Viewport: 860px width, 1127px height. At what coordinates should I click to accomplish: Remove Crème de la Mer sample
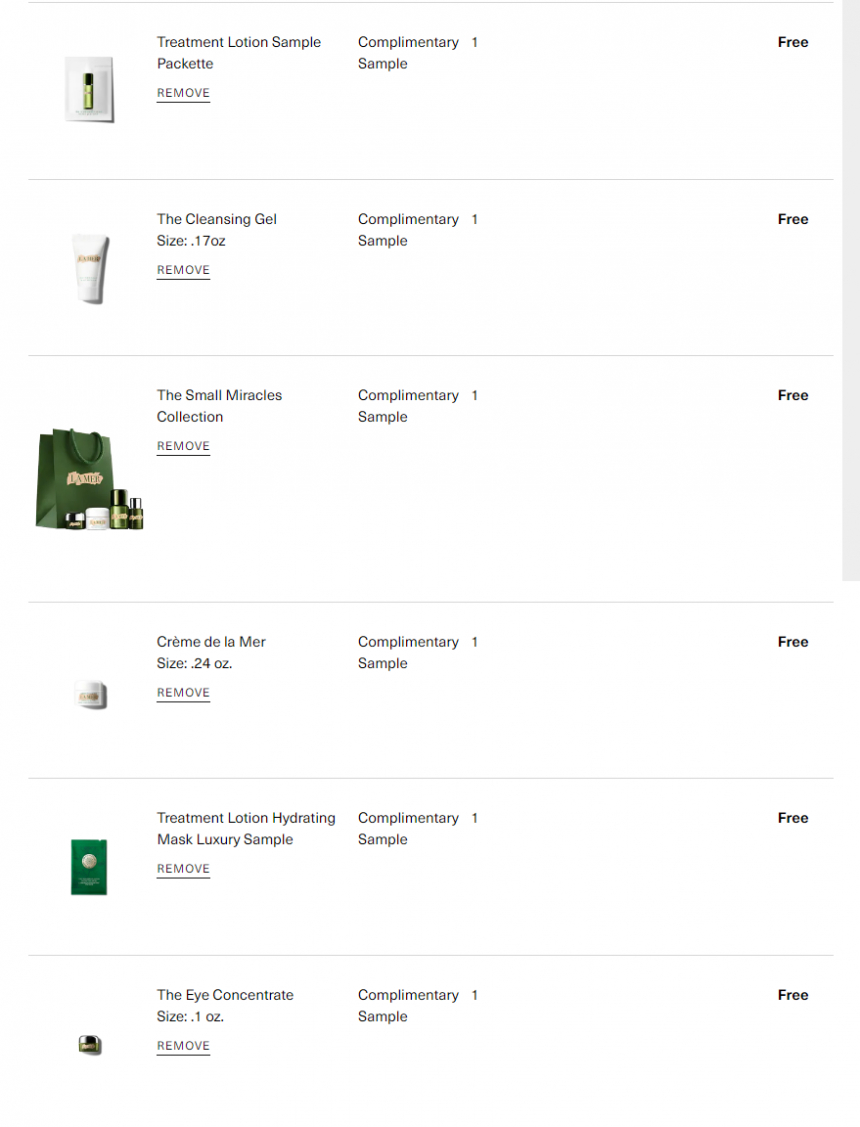pyautogui.click(x=183, y=692)
